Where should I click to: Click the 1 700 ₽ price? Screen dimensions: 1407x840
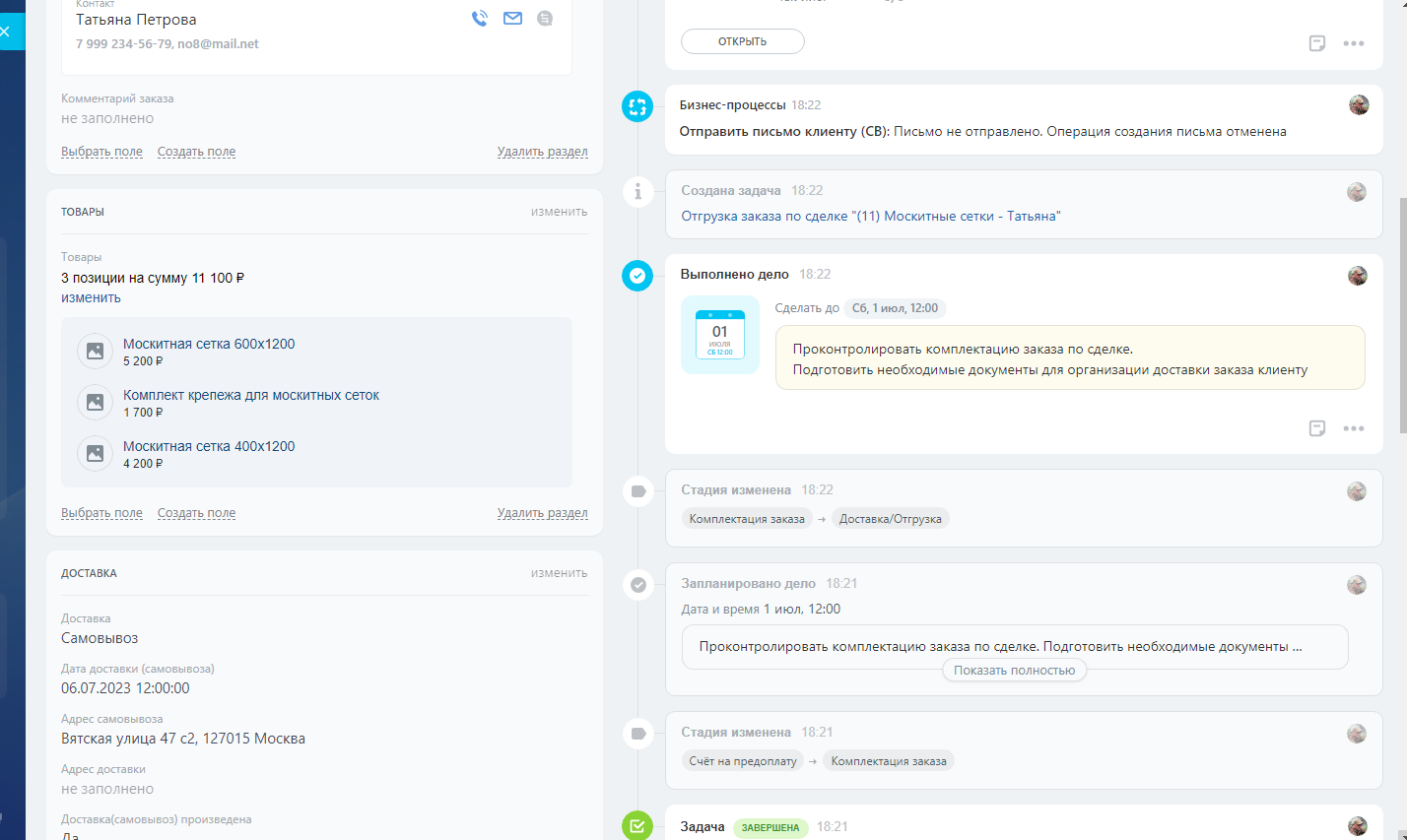pos(143,413)
